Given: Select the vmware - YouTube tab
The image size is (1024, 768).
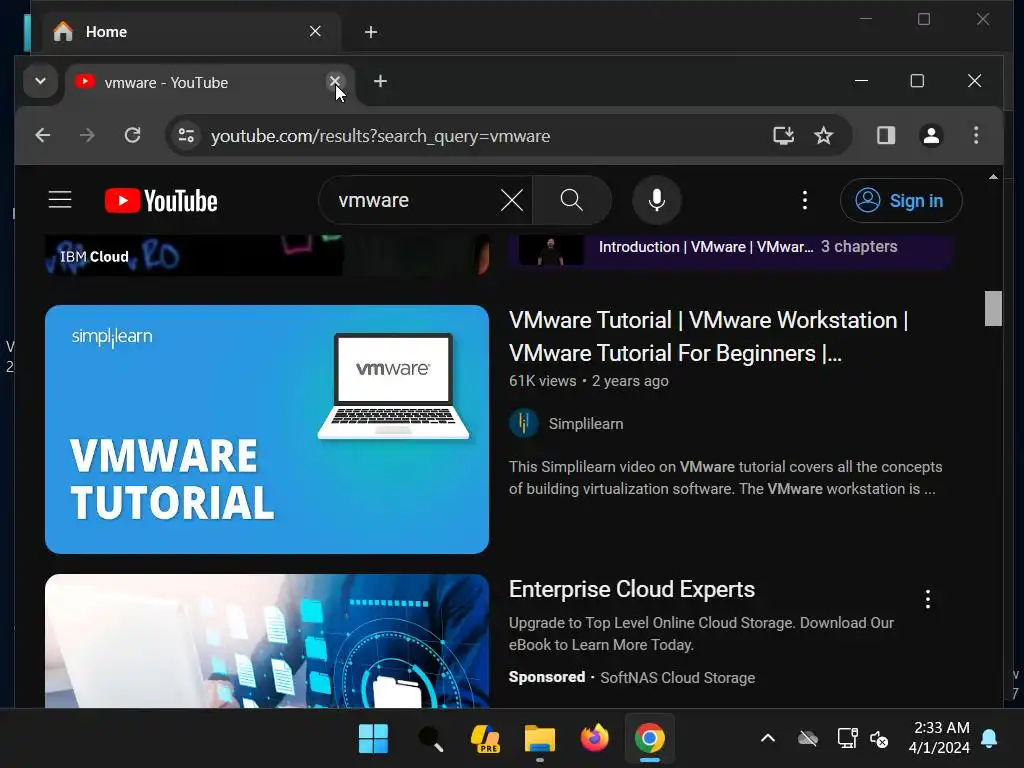Looking at the screenshot, I should click(195, 82).
